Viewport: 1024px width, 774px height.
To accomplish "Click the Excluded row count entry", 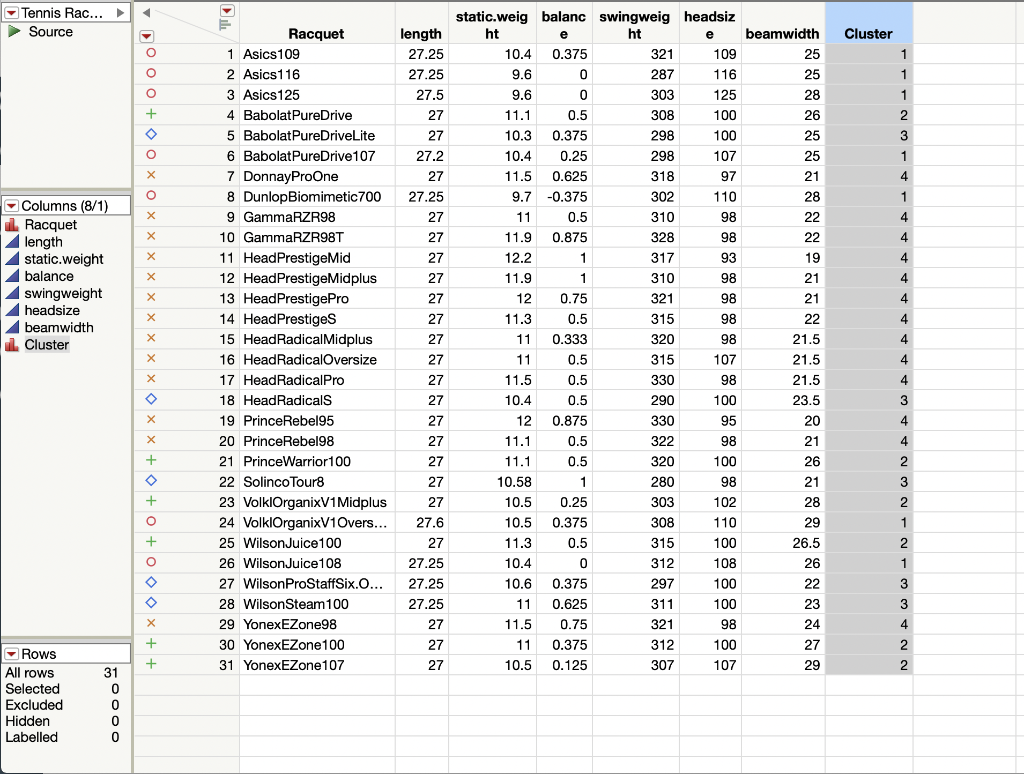I will [x=61, y=705].
